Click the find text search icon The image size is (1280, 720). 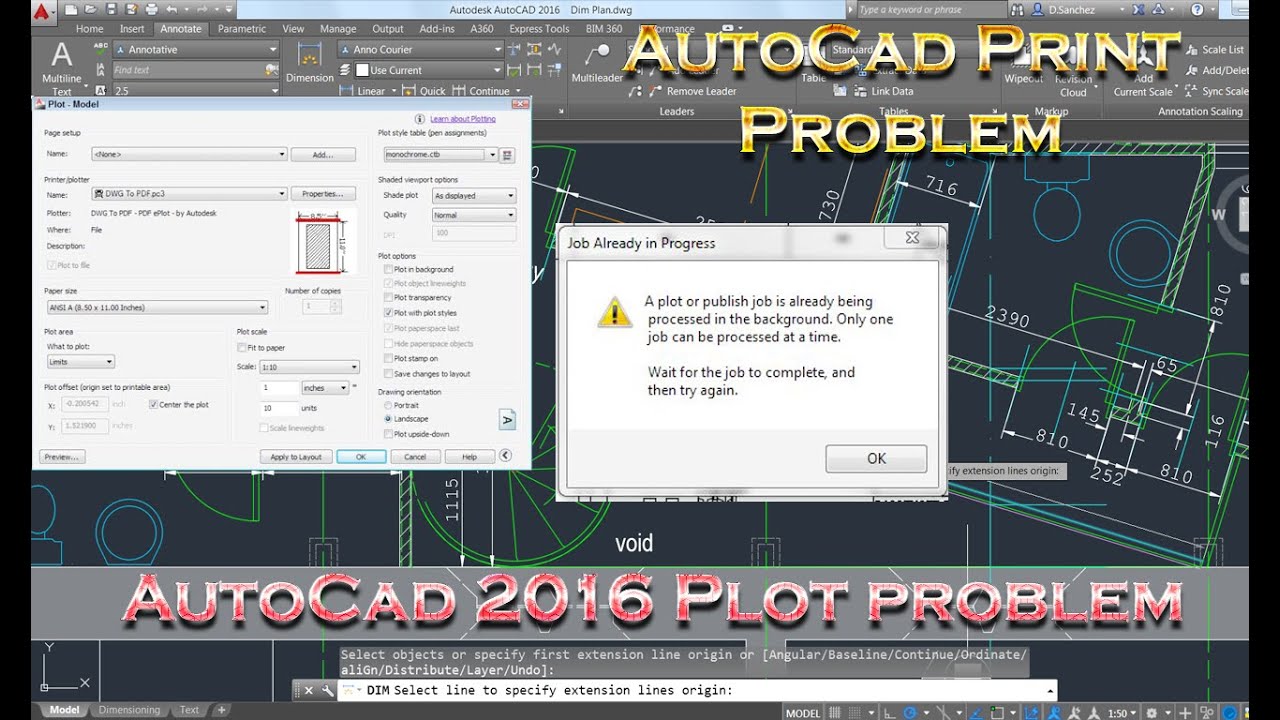click(272, 70)
